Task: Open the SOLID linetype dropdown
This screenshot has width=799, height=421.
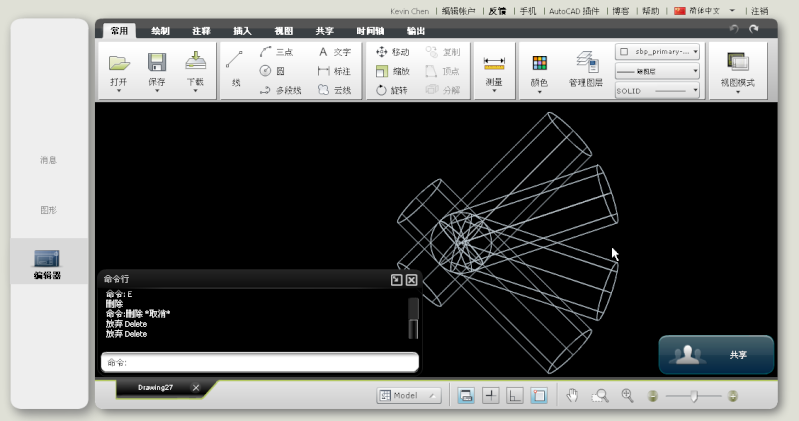Action: (657, 91)
